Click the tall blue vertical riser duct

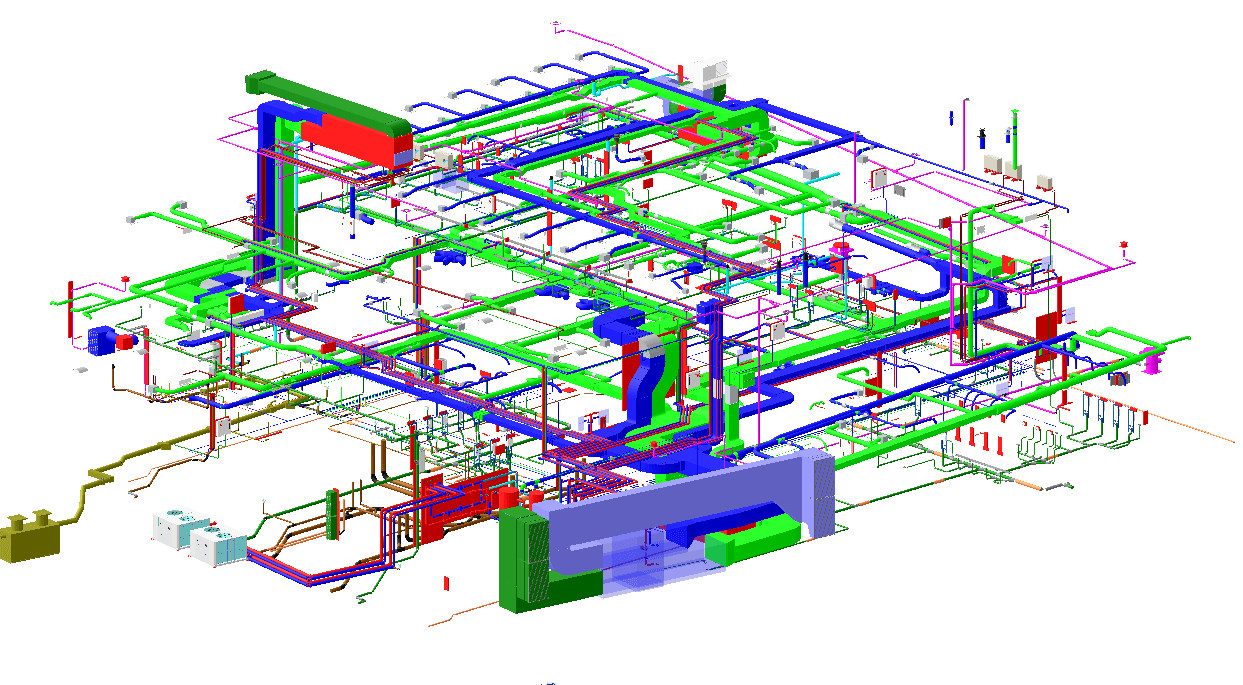click(x=268, y=190)
